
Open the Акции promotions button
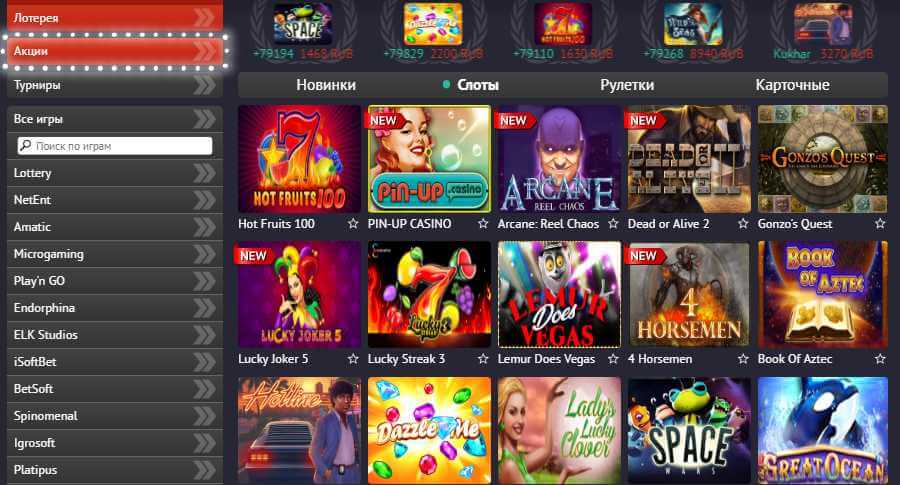click(x=115, y=51)
